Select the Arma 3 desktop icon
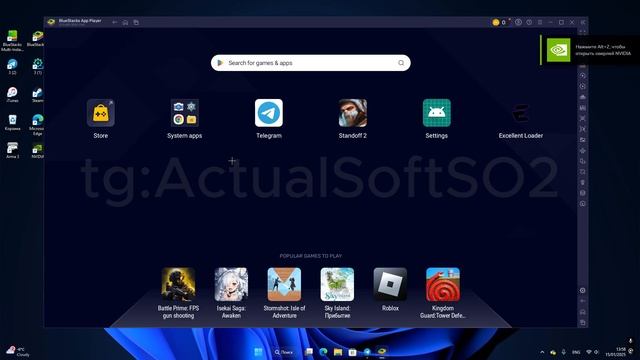The height and width of the screenshot is (360, 640). 12,150
